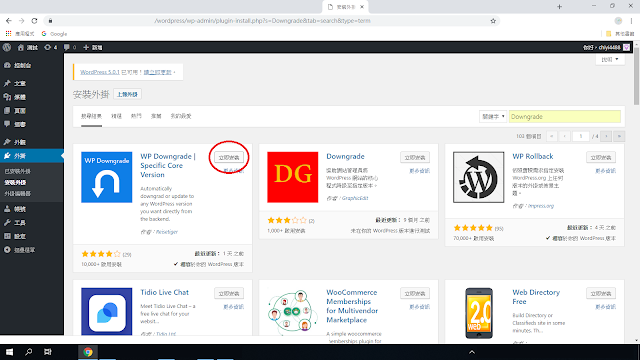Open the site home icon in admin bar
The image size is (640, 360).
(x=27, y=47)
